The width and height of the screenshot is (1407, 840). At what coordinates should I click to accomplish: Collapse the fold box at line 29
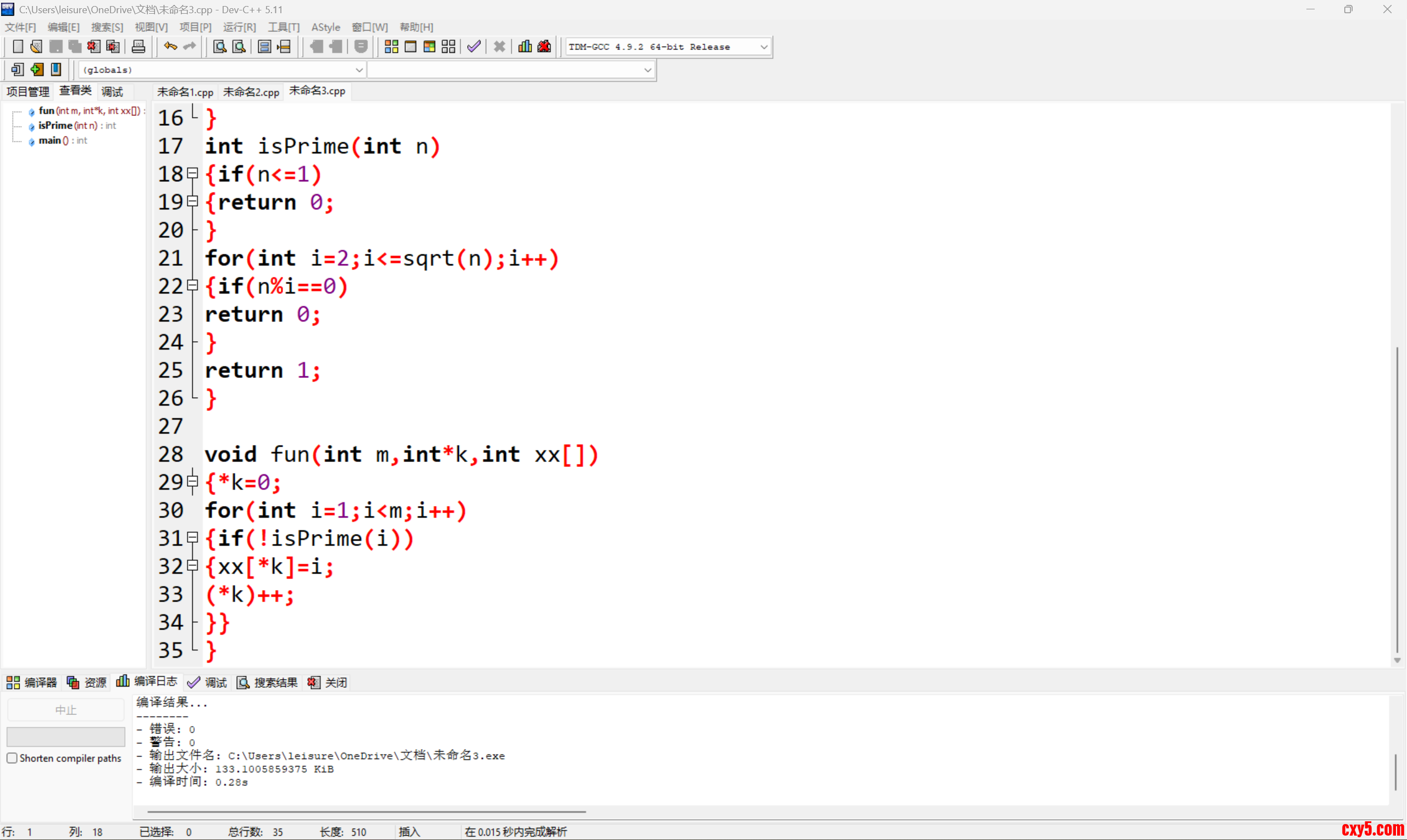pos(192,482)
